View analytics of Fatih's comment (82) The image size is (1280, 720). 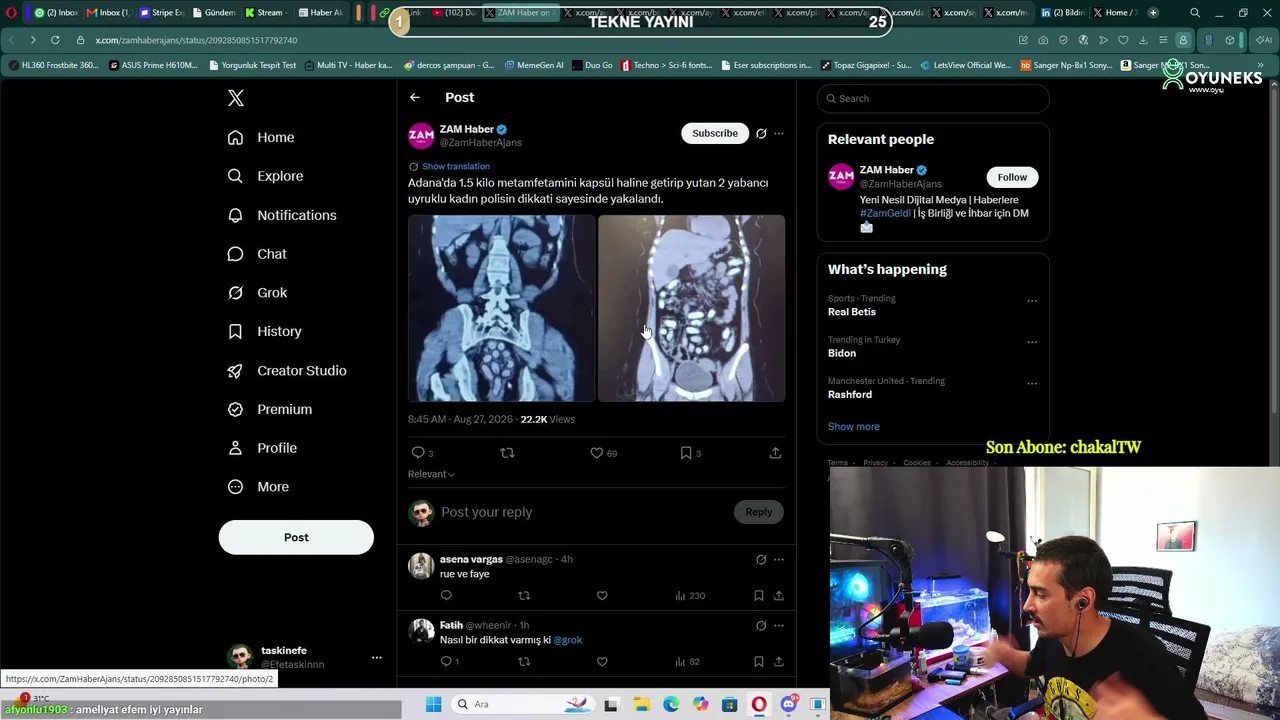(x=687, y=661)
